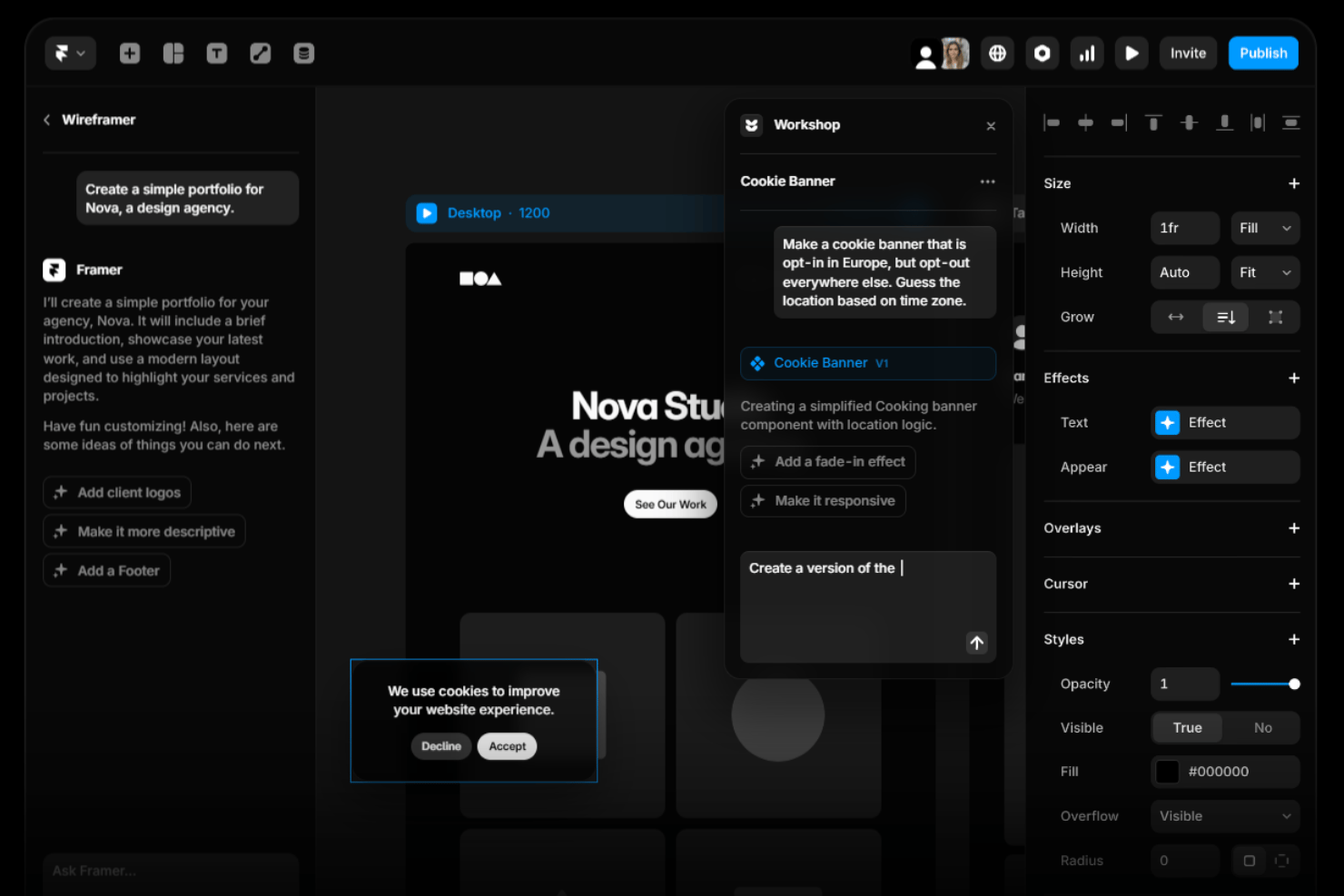Set Visible to No
Image resolution: width=1344 pixels, height=896 pixels.
(x=1262, y=728)
